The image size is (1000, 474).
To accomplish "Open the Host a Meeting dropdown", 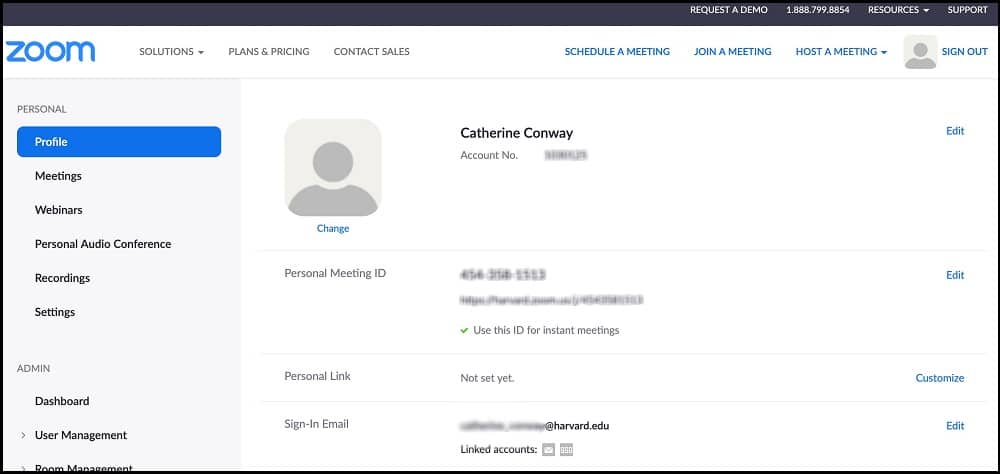I will [841, 52].
